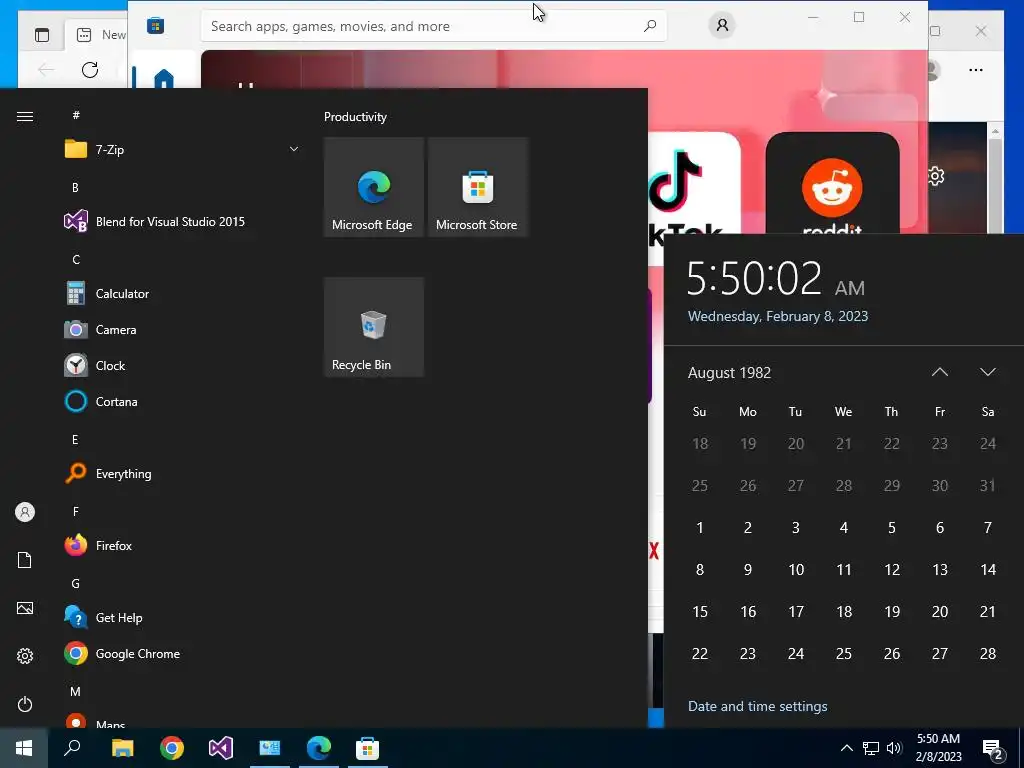Click the letter G section header
The image size is (1024, 768).
[76, 583]
